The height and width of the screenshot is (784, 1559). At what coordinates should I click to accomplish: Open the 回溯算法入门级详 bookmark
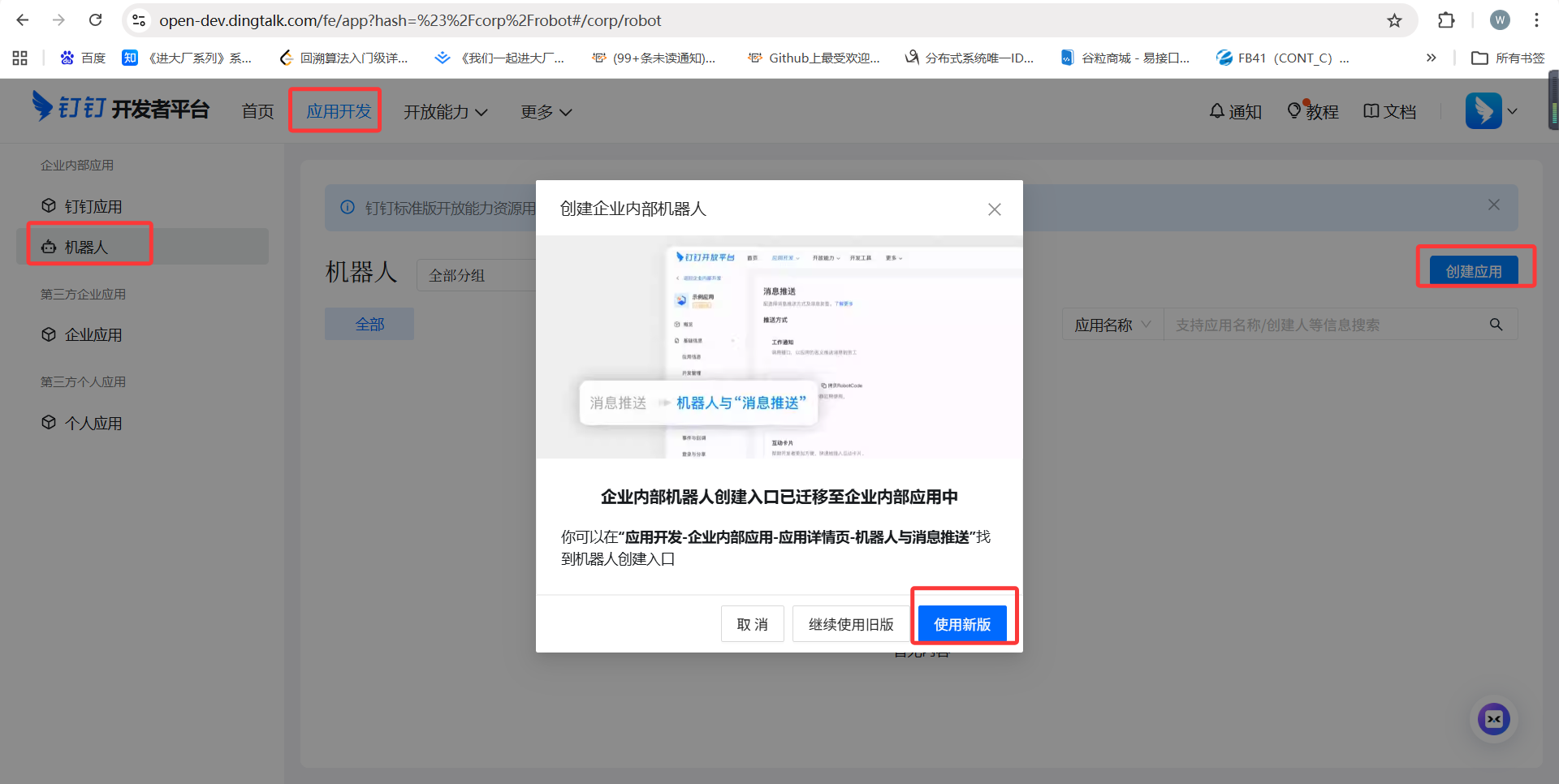(343, 58)
